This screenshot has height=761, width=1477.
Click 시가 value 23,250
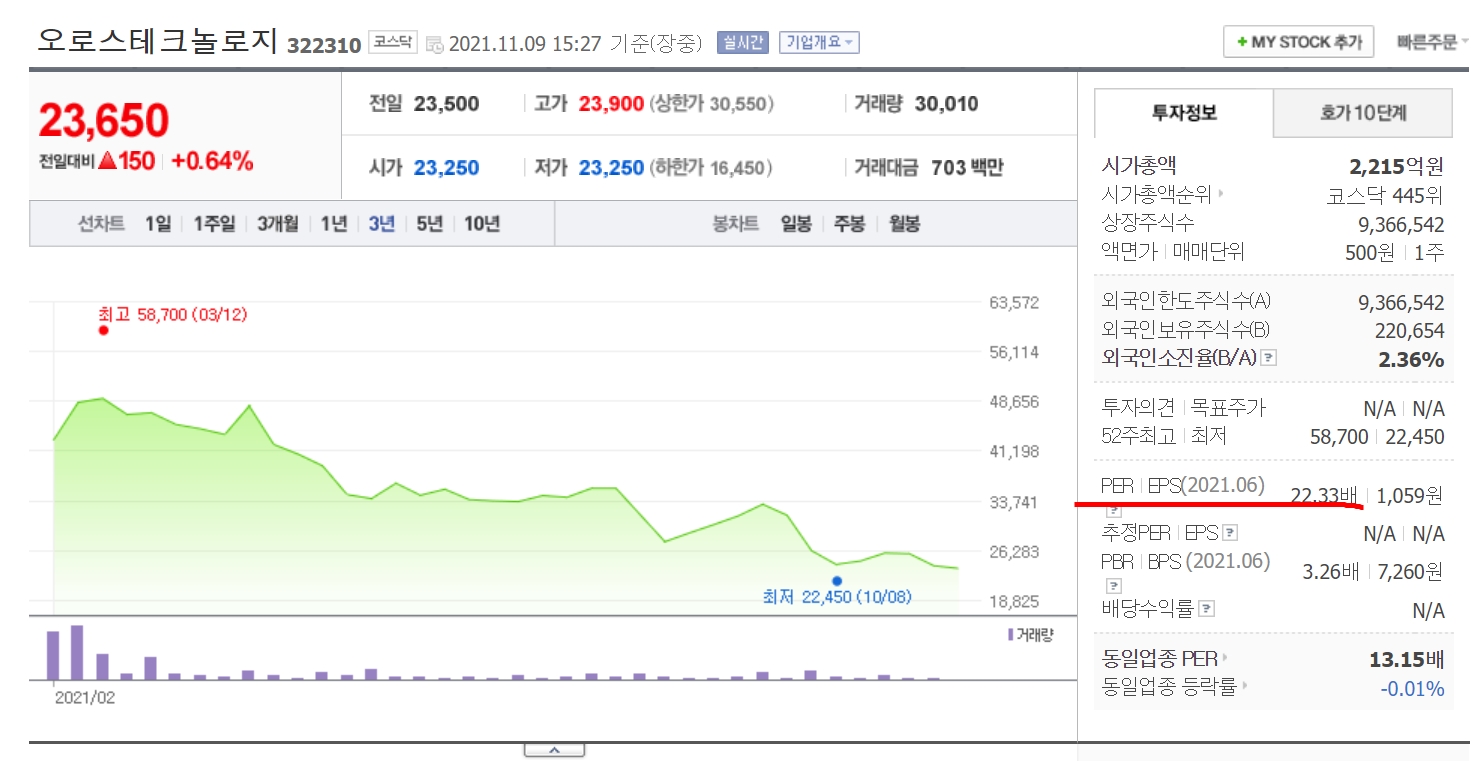(x=447, y=168)
